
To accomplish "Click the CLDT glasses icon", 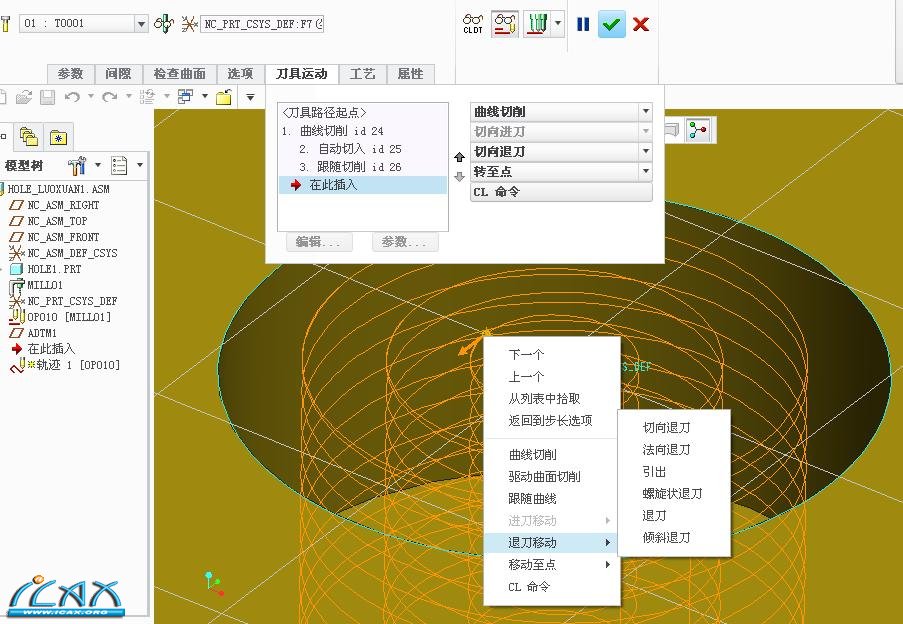I will click(473, 24).
